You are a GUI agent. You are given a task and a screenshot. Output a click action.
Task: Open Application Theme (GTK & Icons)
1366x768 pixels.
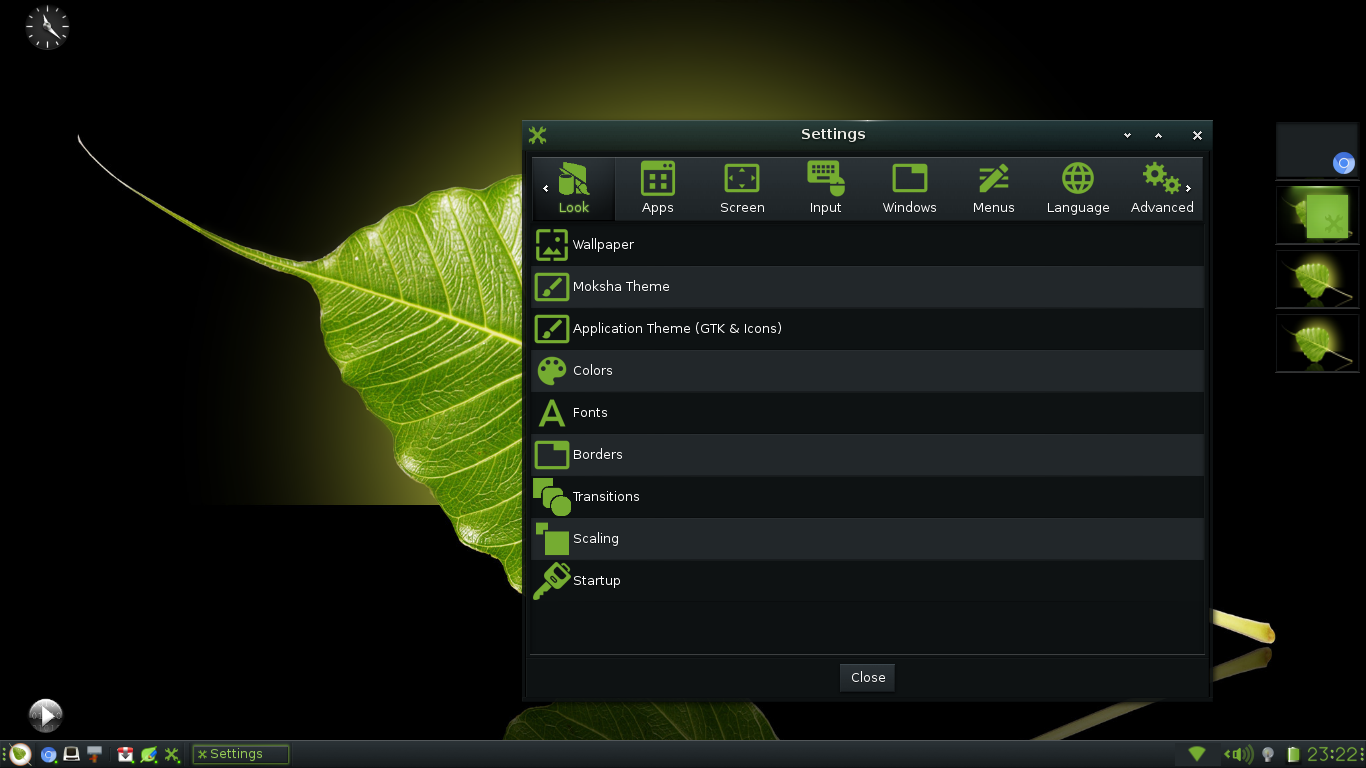pyautogui.click(x=676, y=329)
